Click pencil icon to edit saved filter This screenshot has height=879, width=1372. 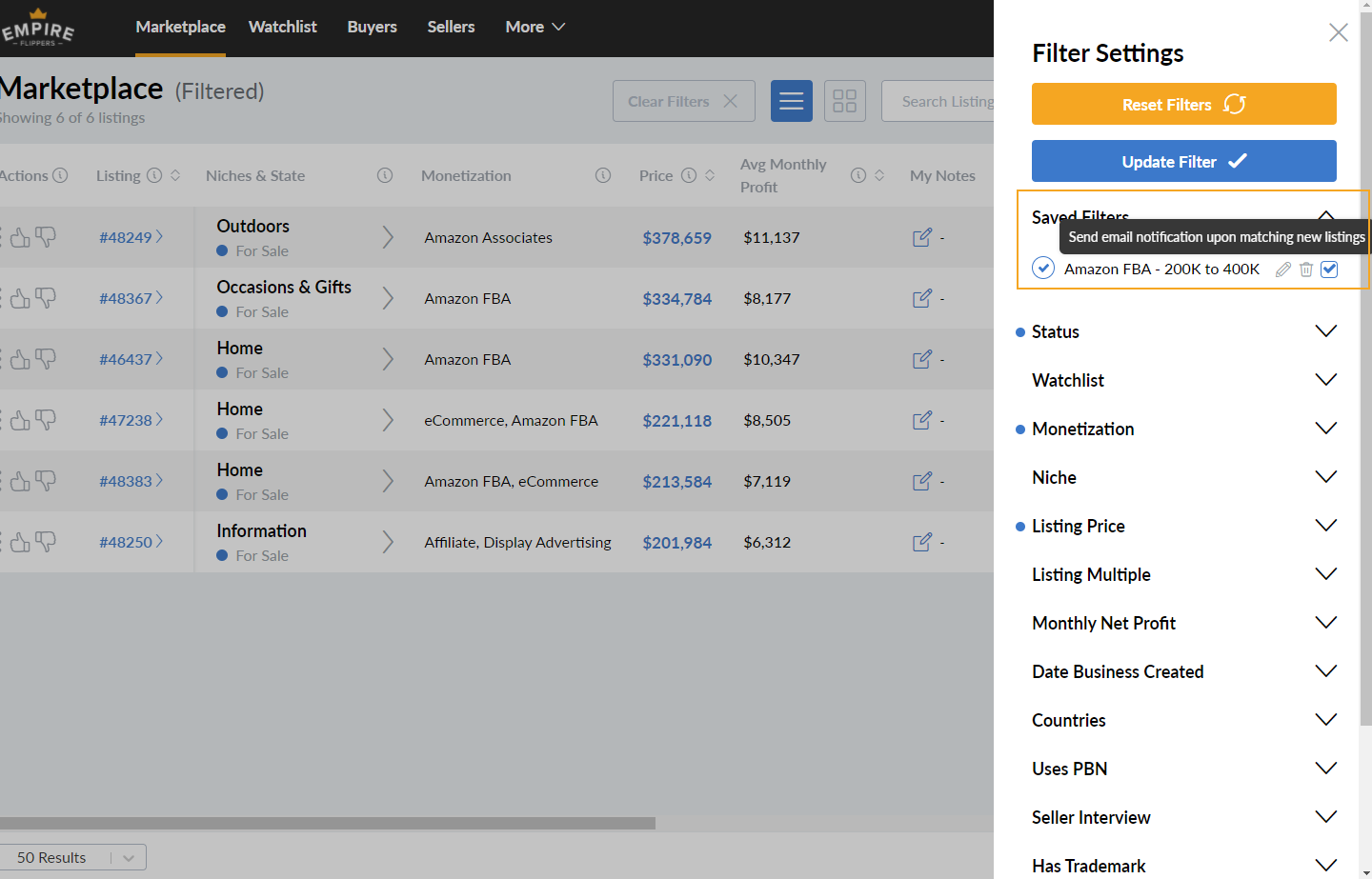point(1283,270)
